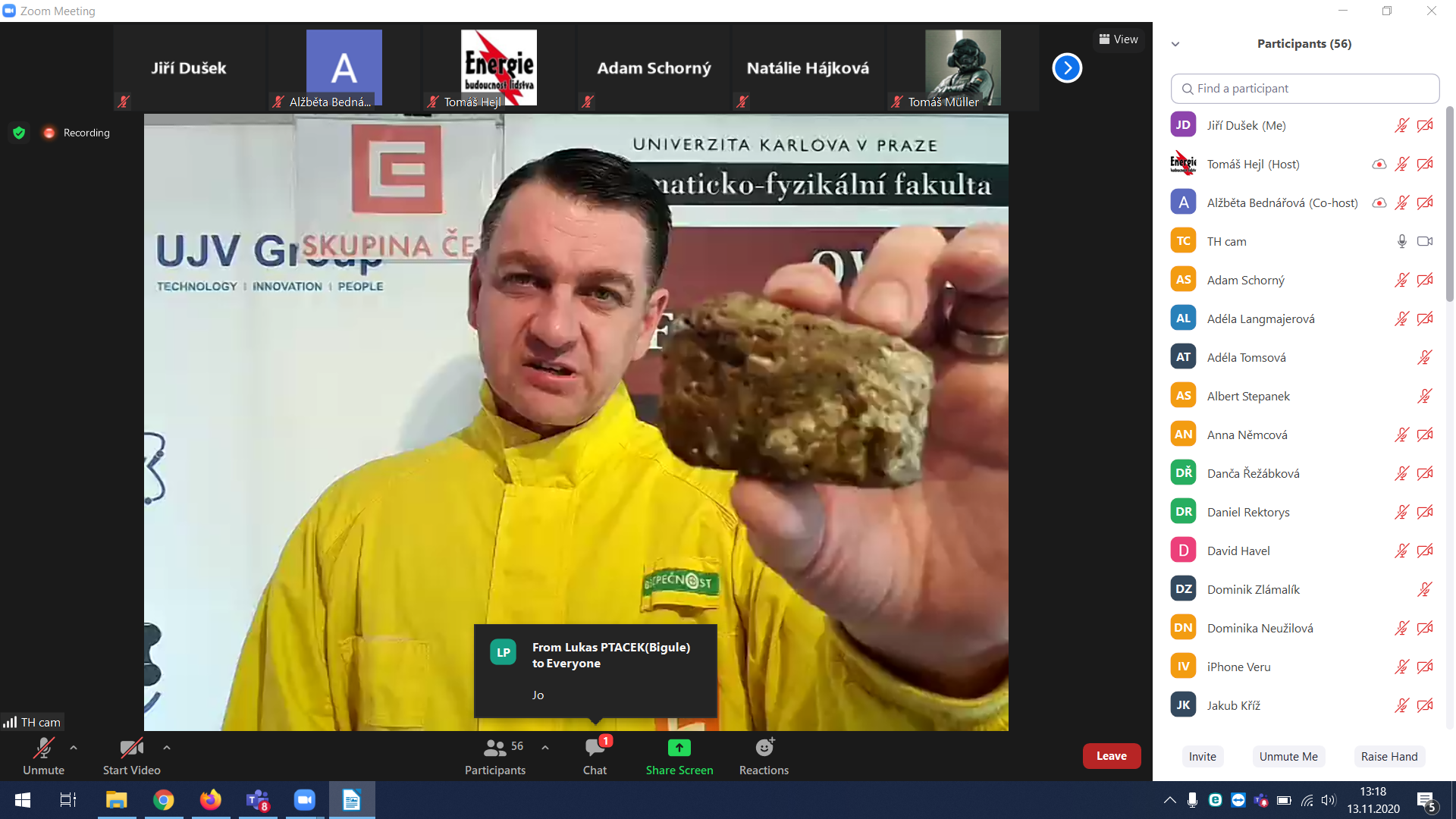Viewport: 1456px width, 819px height.
Task: Toggle Jiří Dušek (Me) muted microphone icon
Action: pos(1401,126)
